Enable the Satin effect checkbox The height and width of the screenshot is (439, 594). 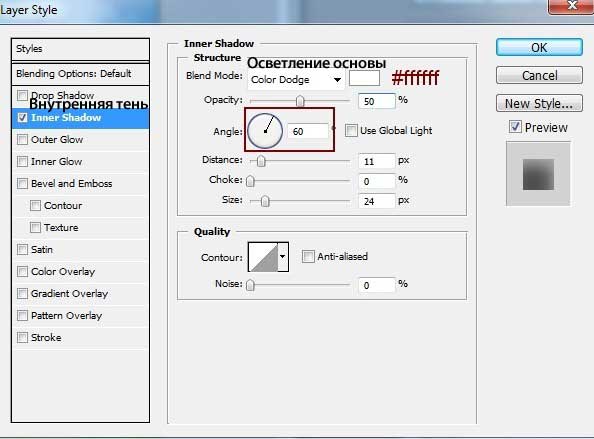coord(22,249)
